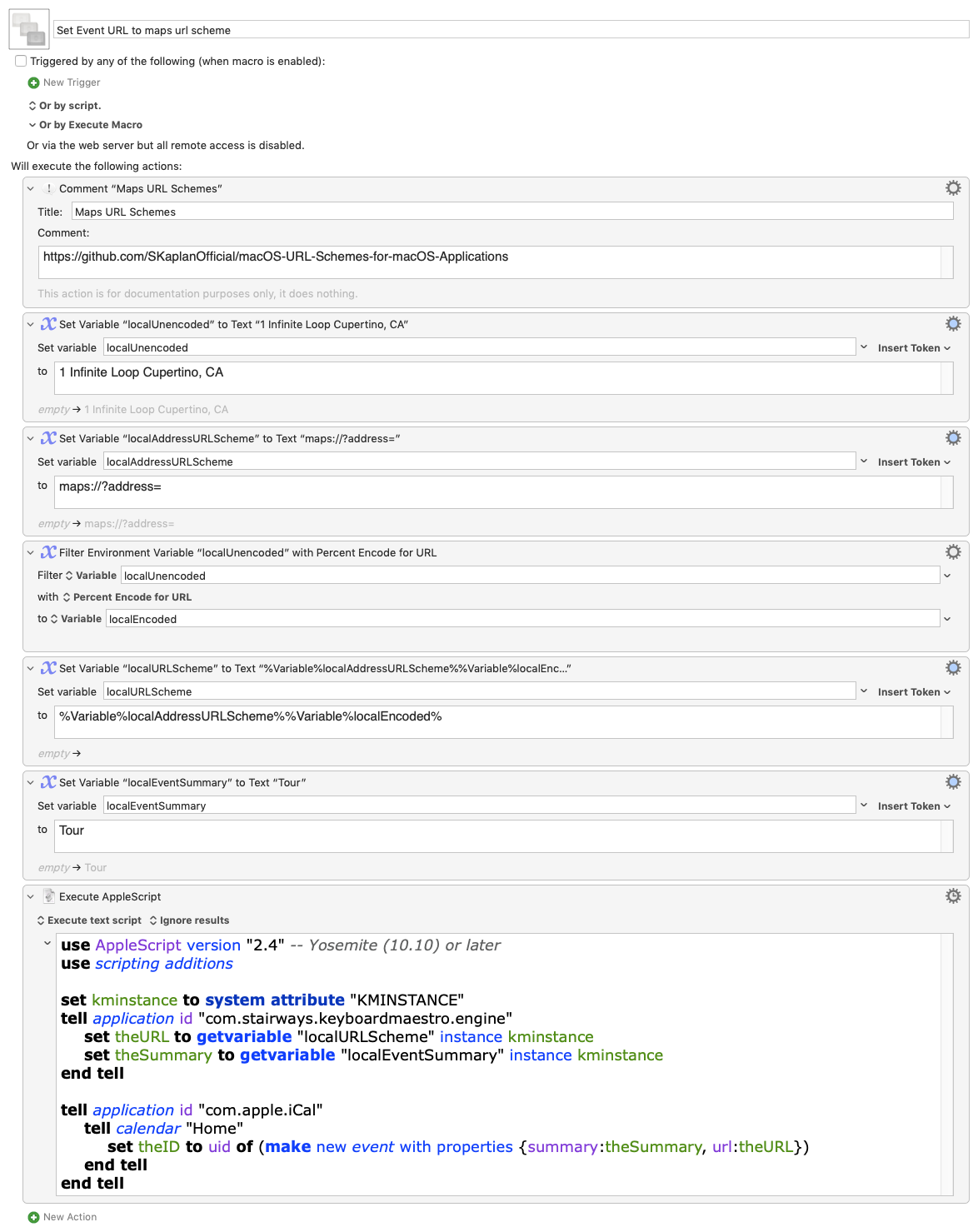Collapse the Comment 'Maps URL Schemes' action
This screenshot has width=978, height=1232.
coord(31,189)
